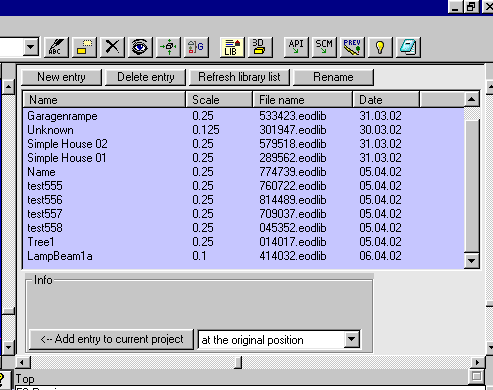This screenshot has width=493, height=390.
Task: Click file name 533423.eodlib
Action: pyautogui.click(x=293, y=116)
